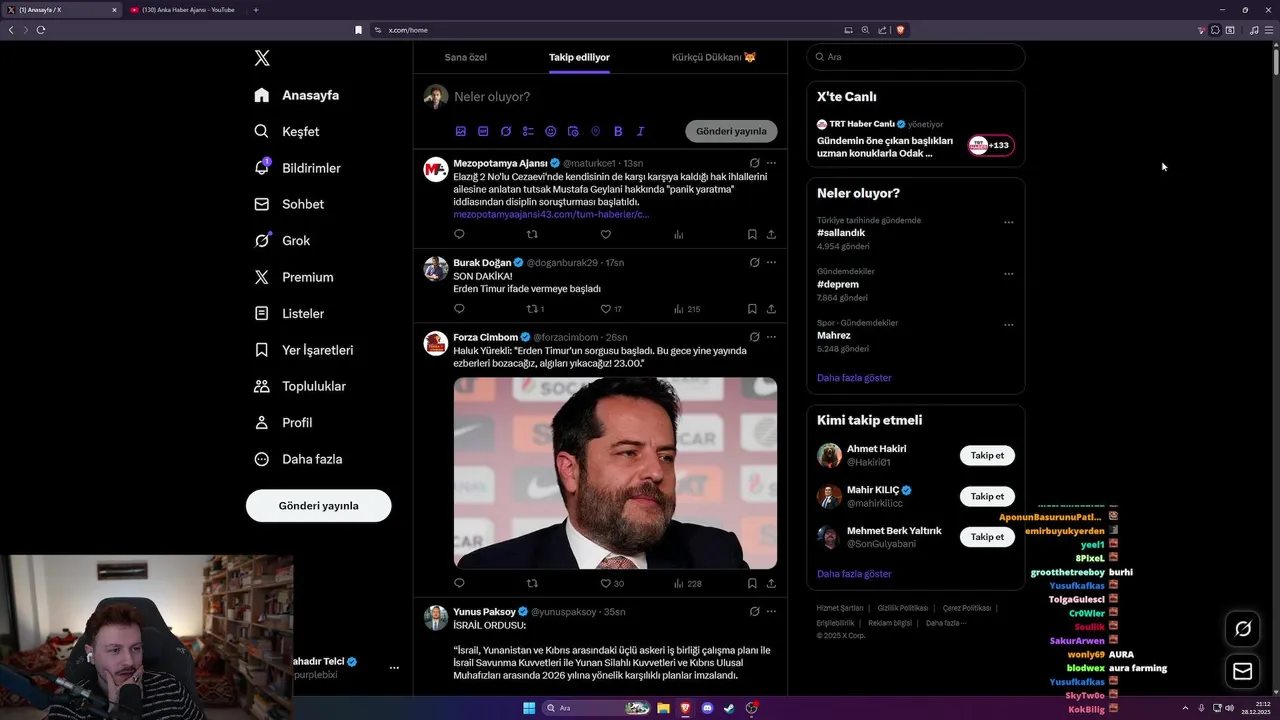Viewport: 1280px width, 720px height.
Task: Open more options on Mezopotamya Ajansı post
Action: point(771,163)
